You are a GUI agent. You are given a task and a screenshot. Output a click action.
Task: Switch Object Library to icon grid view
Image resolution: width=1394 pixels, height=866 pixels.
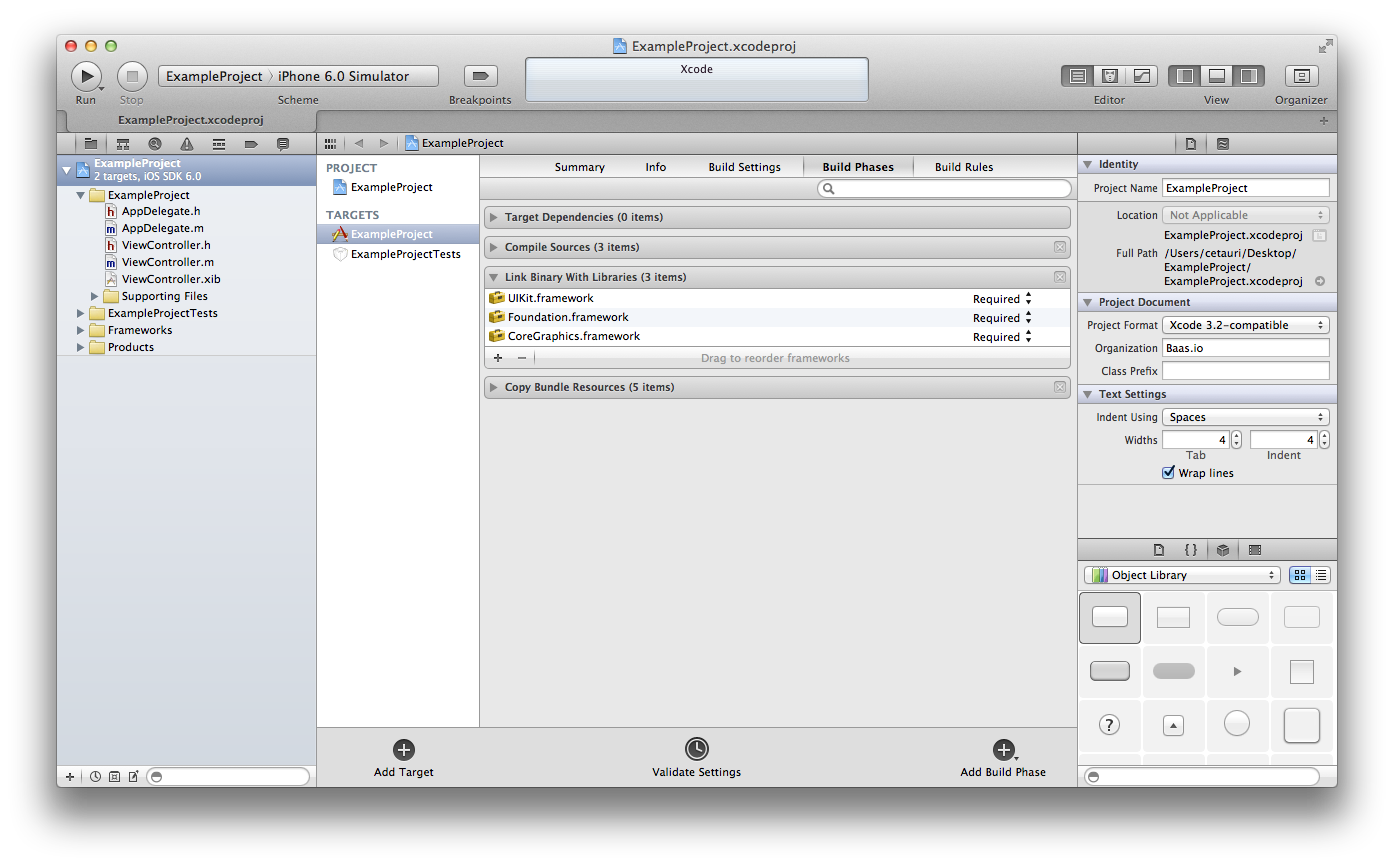click(1300, 575)
